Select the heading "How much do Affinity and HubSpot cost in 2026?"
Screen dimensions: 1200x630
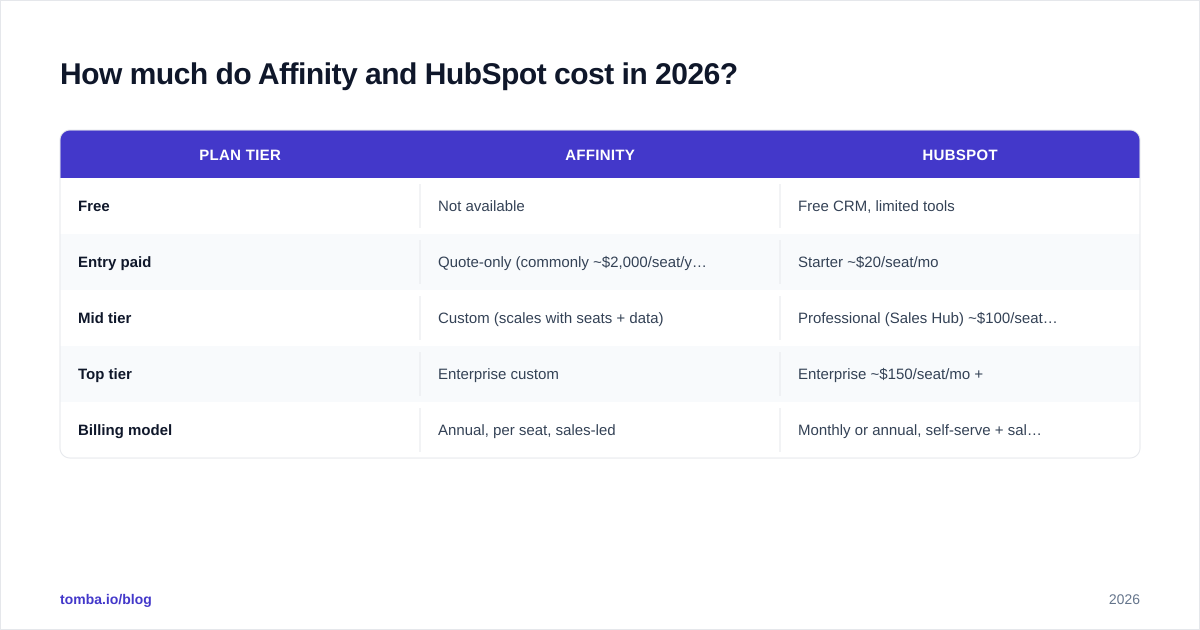point(398,74)
